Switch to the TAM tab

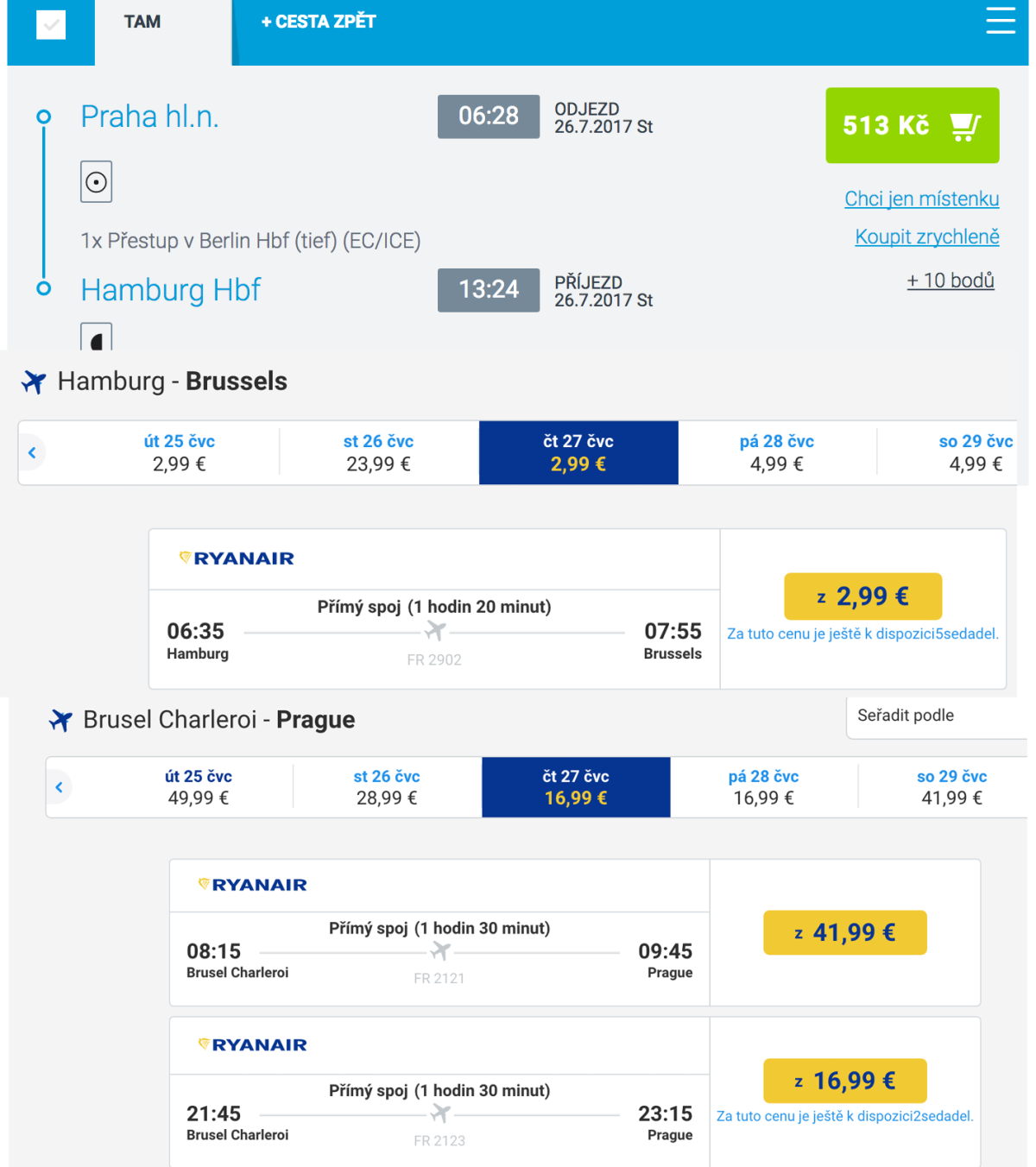142,22
